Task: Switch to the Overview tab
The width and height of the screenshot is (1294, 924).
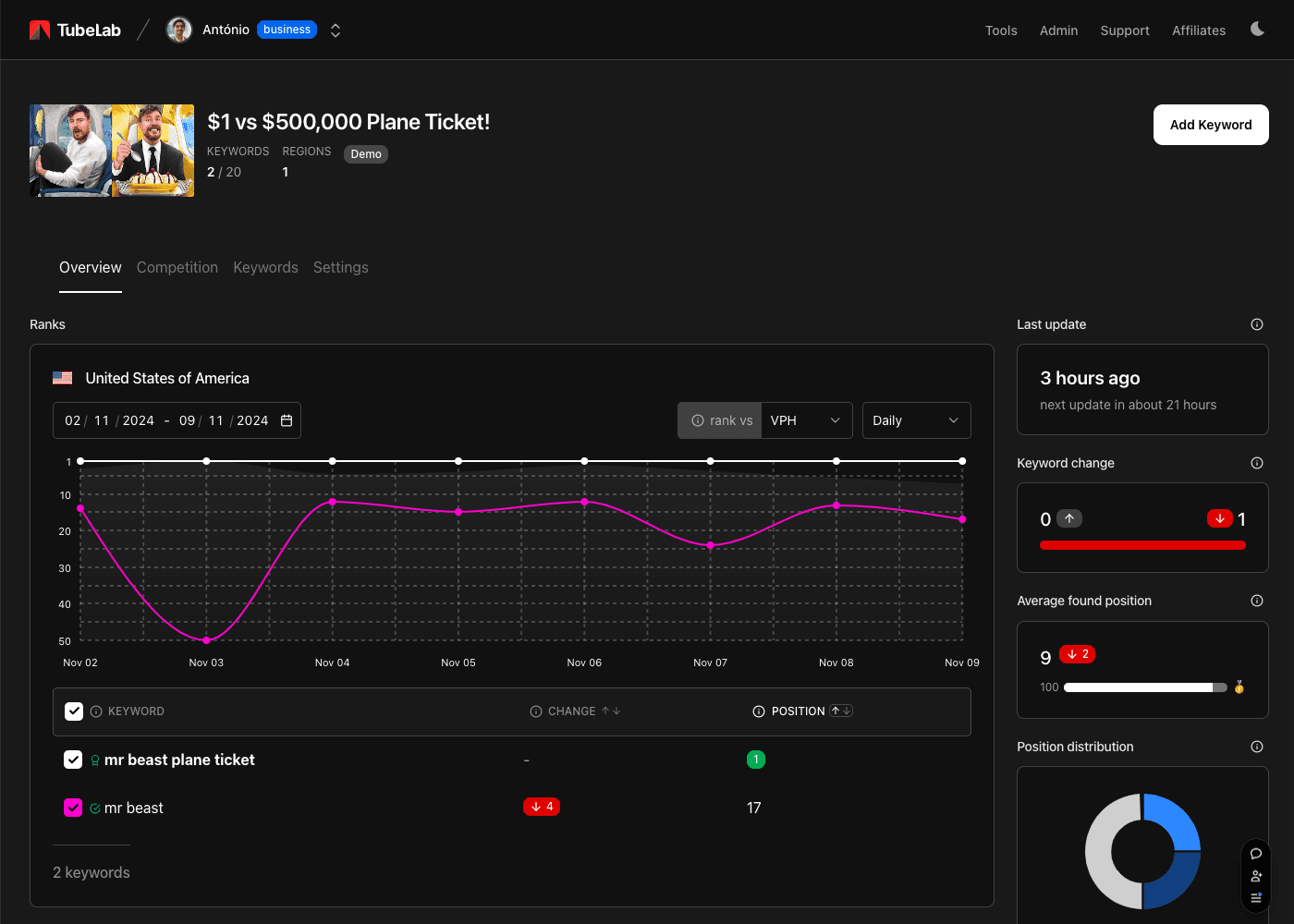Action: click(91, 267)
